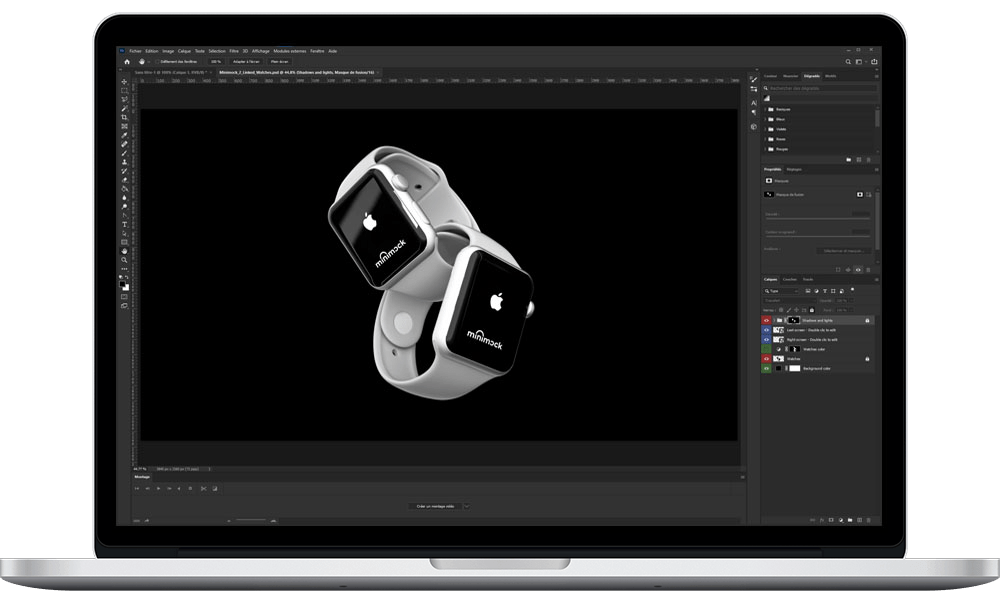Select the Brush tool

click(124, 153)
